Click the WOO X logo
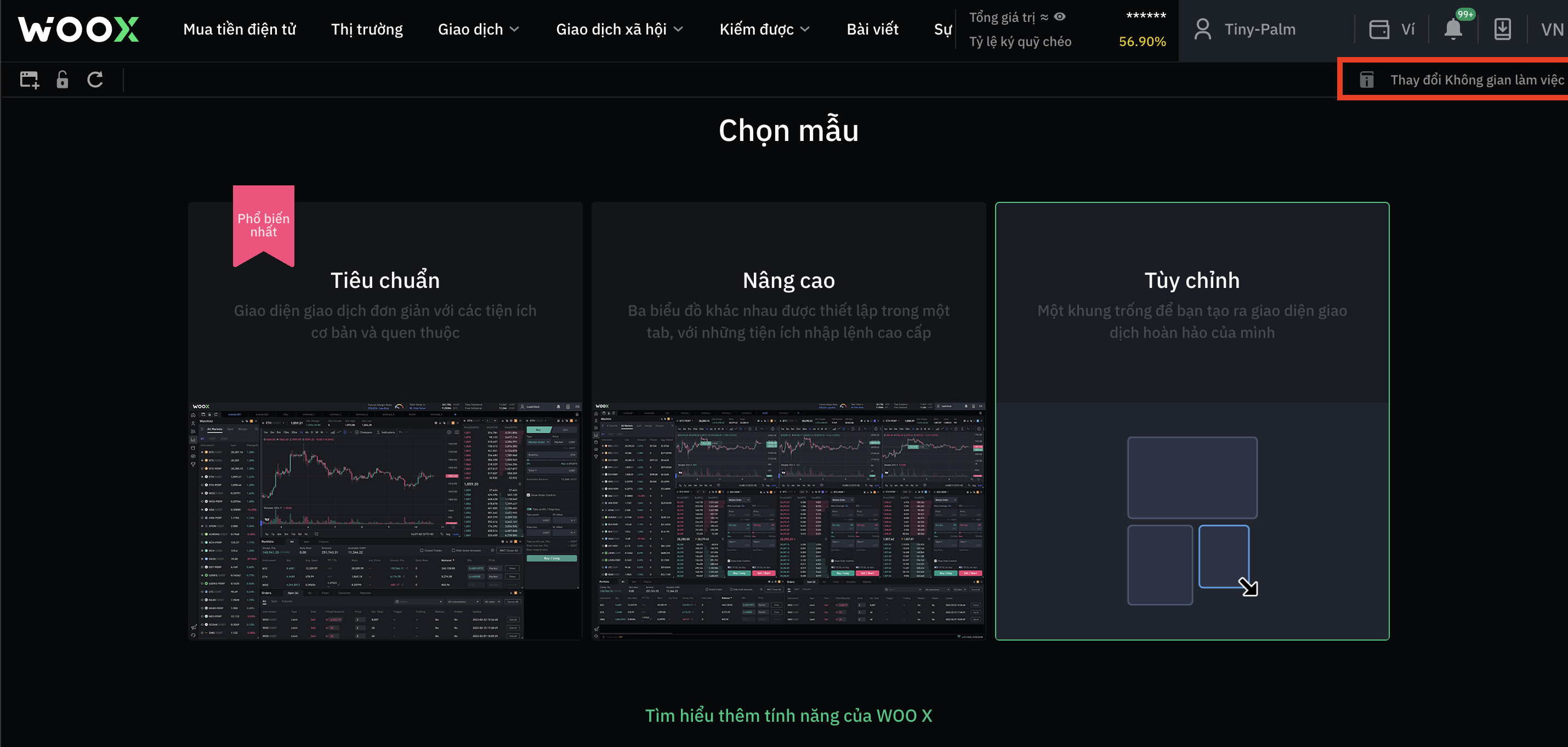 tap(78, 29)
